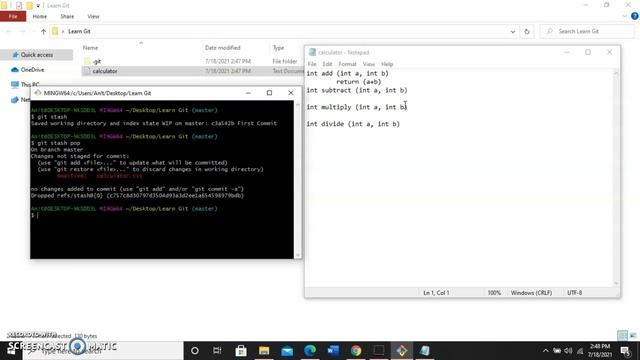Click the 'return (a+b)' line in Notepad
Screen dimensions: 640x360
(x=358, y=82)
